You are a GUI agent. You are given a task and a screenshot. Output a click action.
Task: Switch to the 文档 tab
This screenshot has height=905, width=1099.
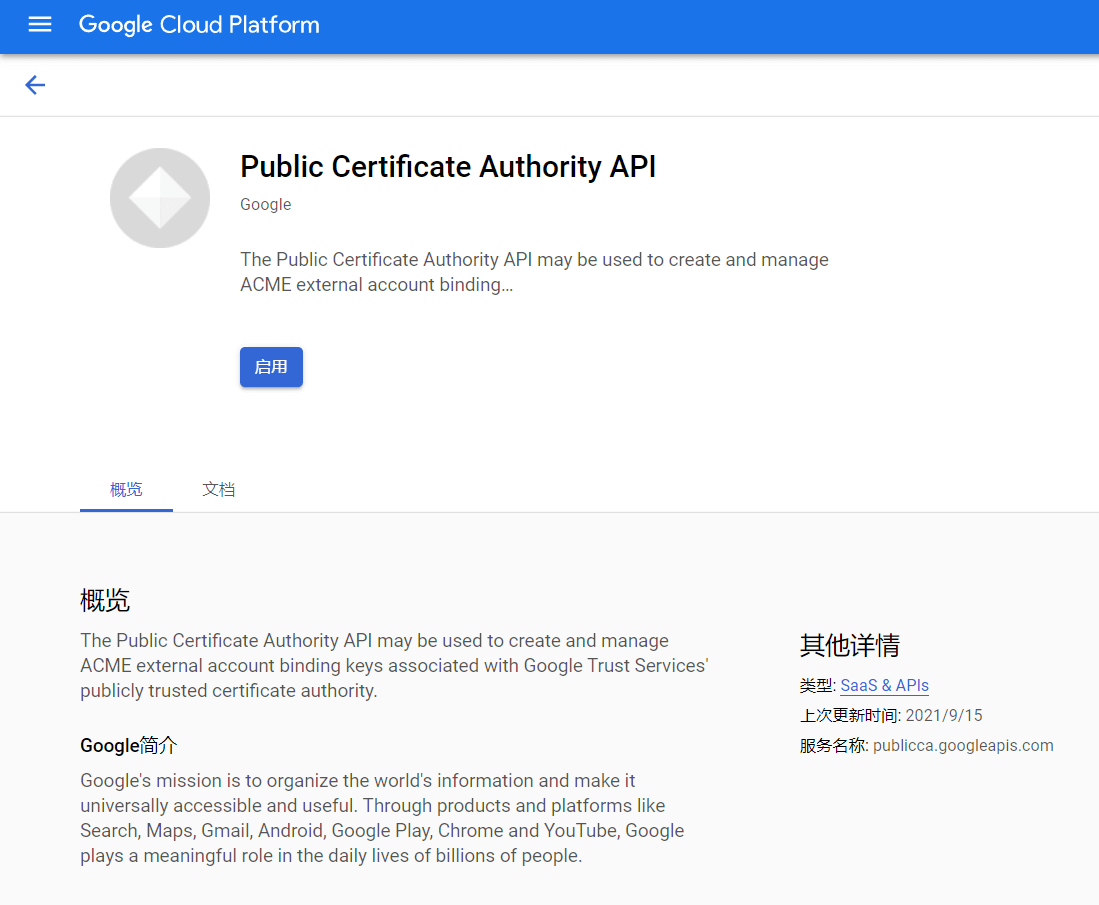point(219,489)
